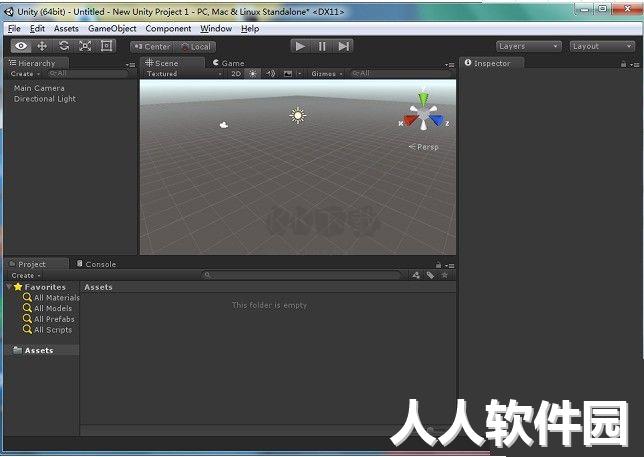
Task: Open the Gizmos dropdown
Action: tap(327, 74)
